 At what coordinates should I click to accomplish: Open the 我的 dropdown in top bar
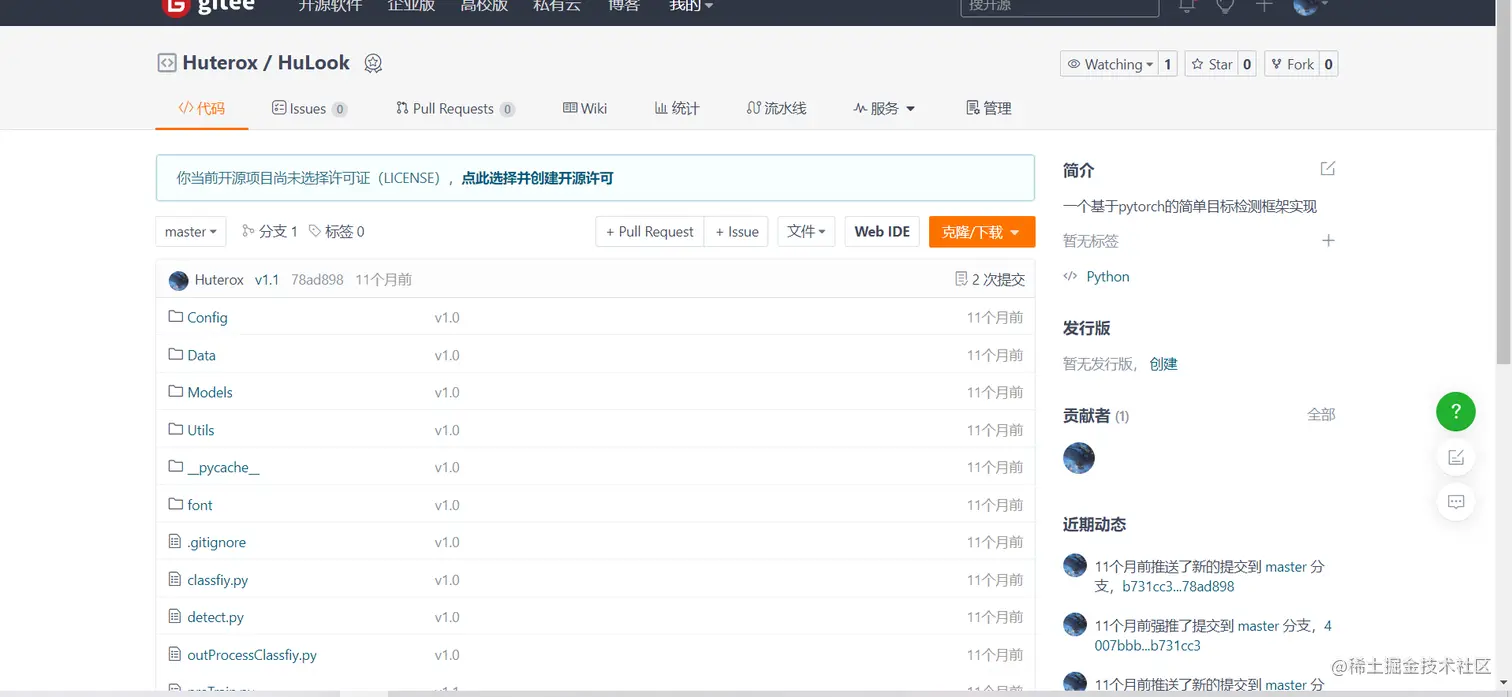pos(691,6)
